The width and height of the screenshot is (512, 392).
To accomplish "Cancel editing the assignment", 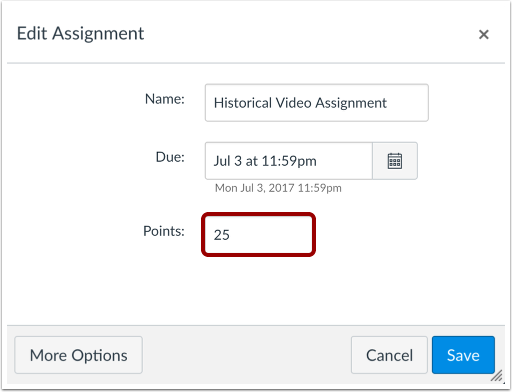I will (x=389, y=355).
